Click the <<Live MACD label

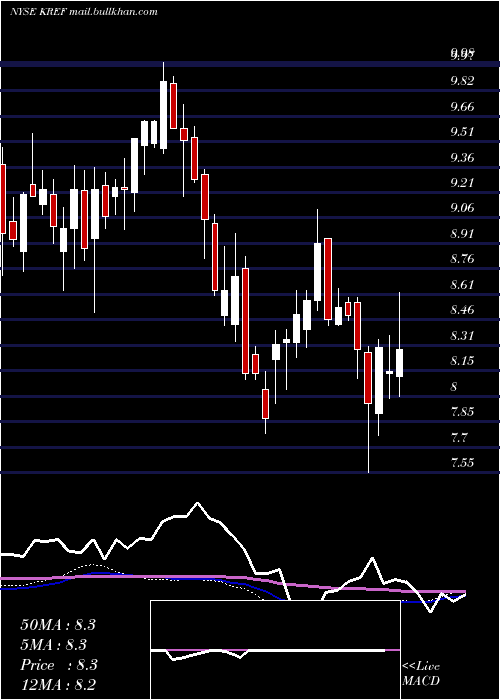point(421,673)
